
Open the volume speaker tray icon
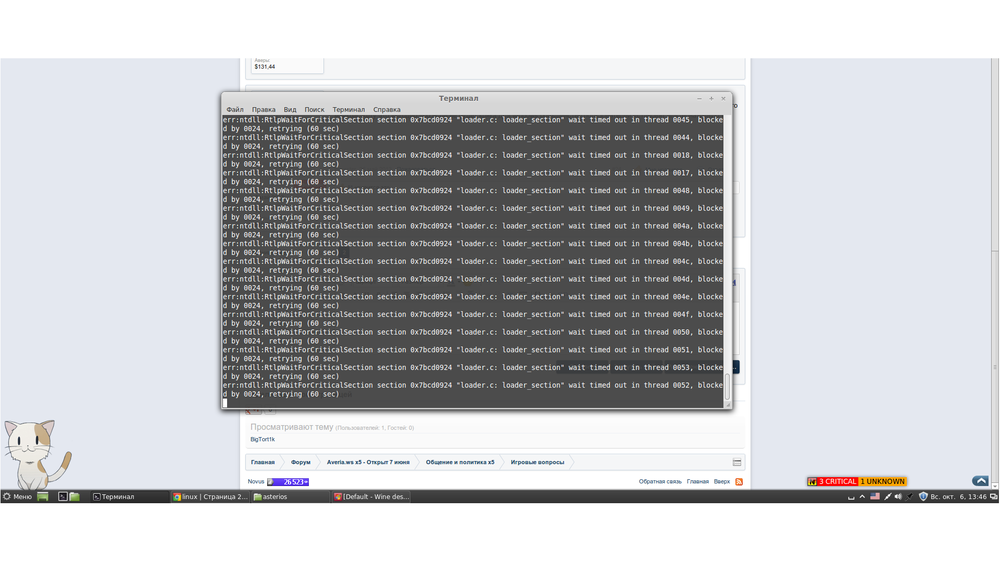898,497
